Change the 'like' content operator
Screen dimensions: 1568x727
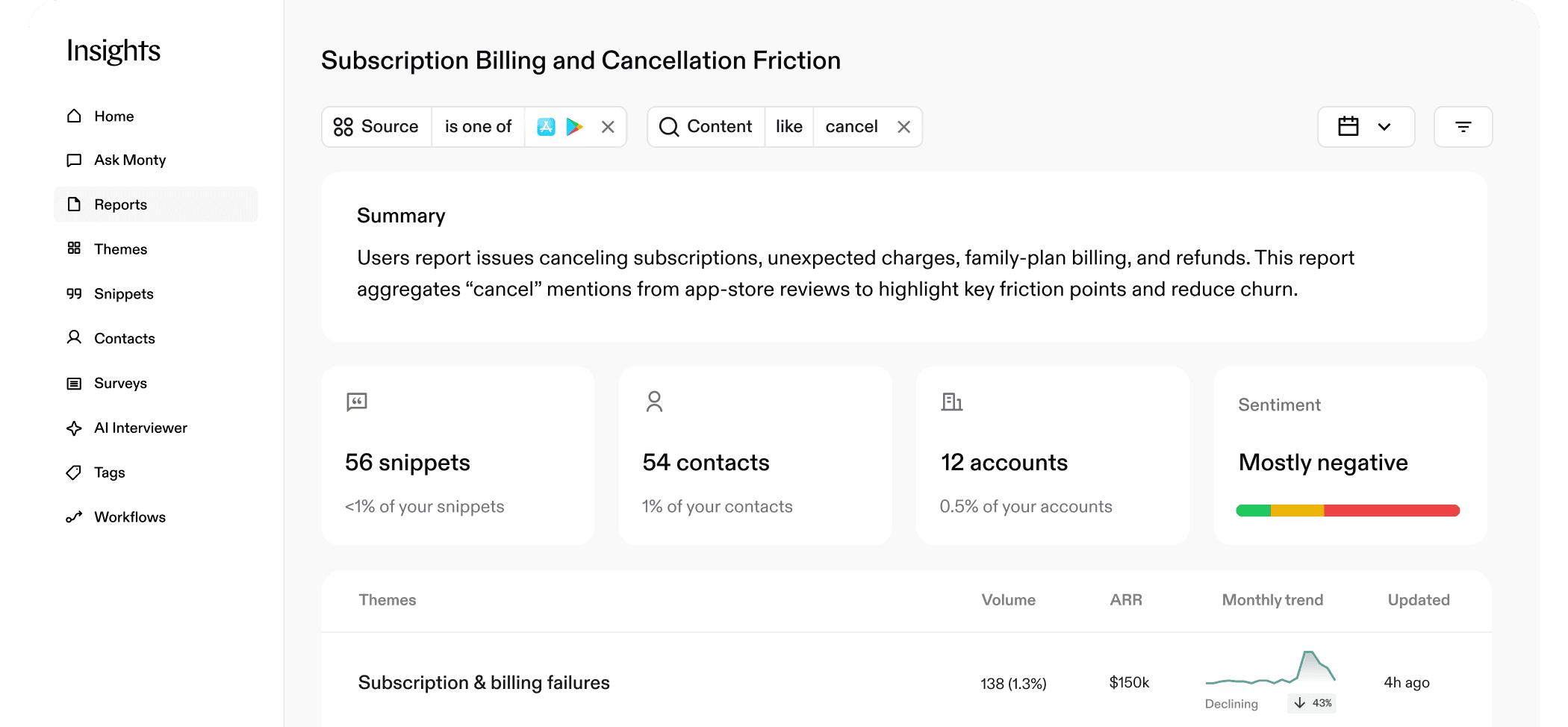pyautogui.click(x=788, y=127)
